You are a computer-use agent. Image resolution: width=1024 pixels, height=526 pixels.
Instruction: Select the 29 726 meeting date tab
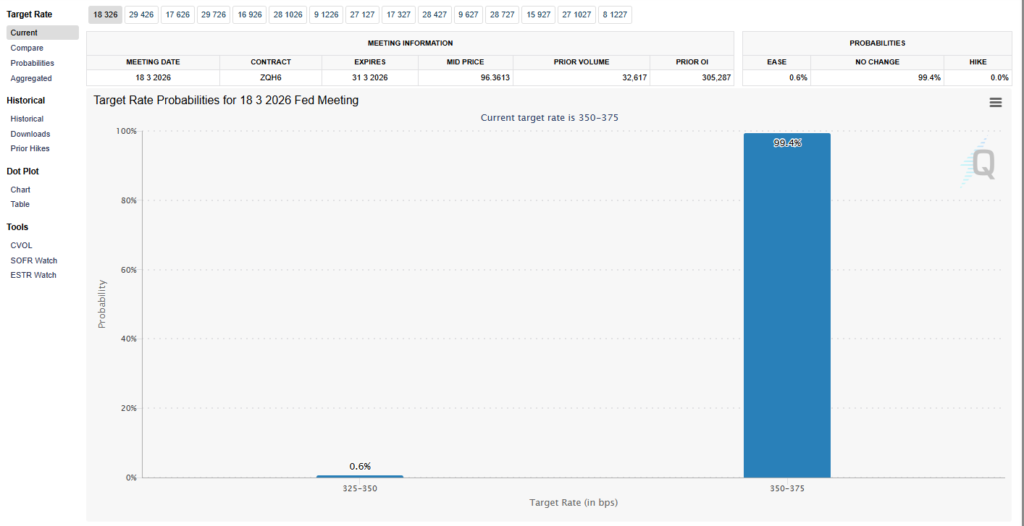(x=214, y=15)
